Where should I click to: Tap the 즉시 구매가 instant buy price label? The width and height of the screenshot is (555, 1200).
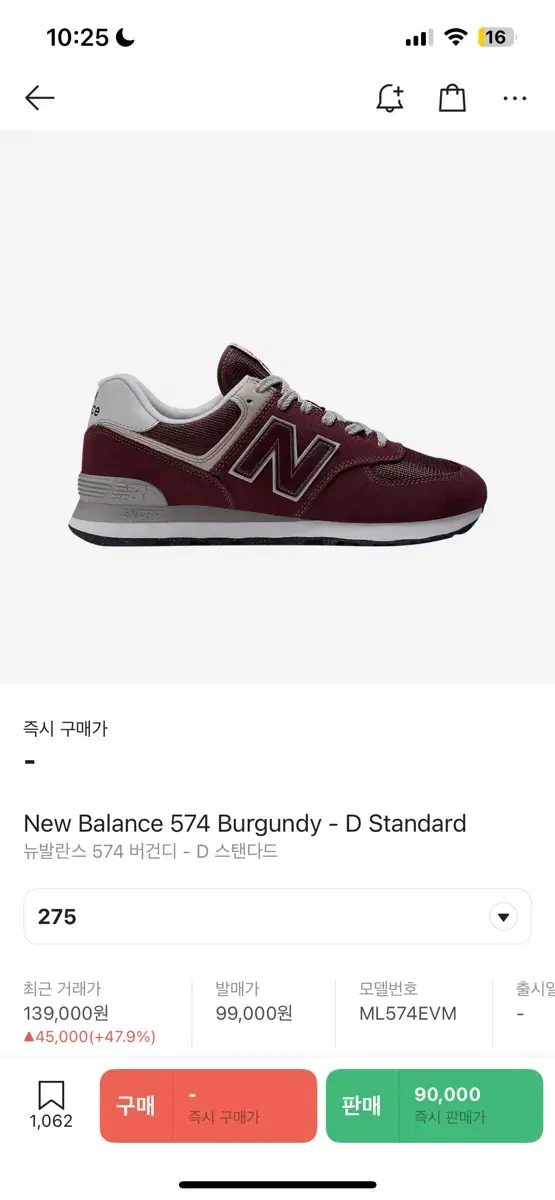coord(65,729)
